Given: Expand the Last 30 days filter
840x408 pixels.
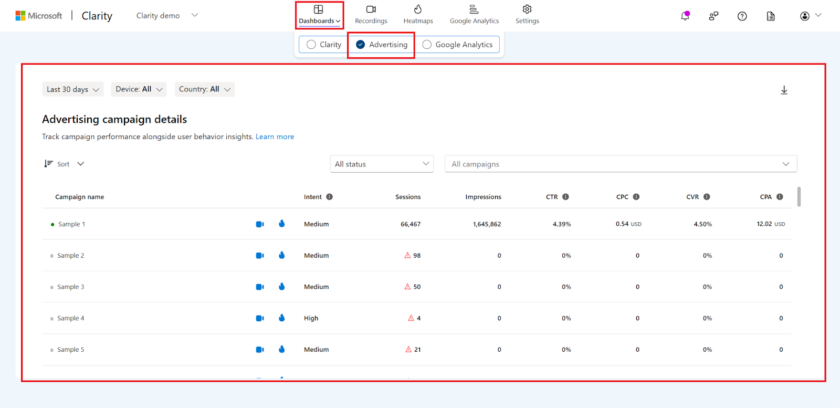Looking at the screenshot, I should point(73,89).
